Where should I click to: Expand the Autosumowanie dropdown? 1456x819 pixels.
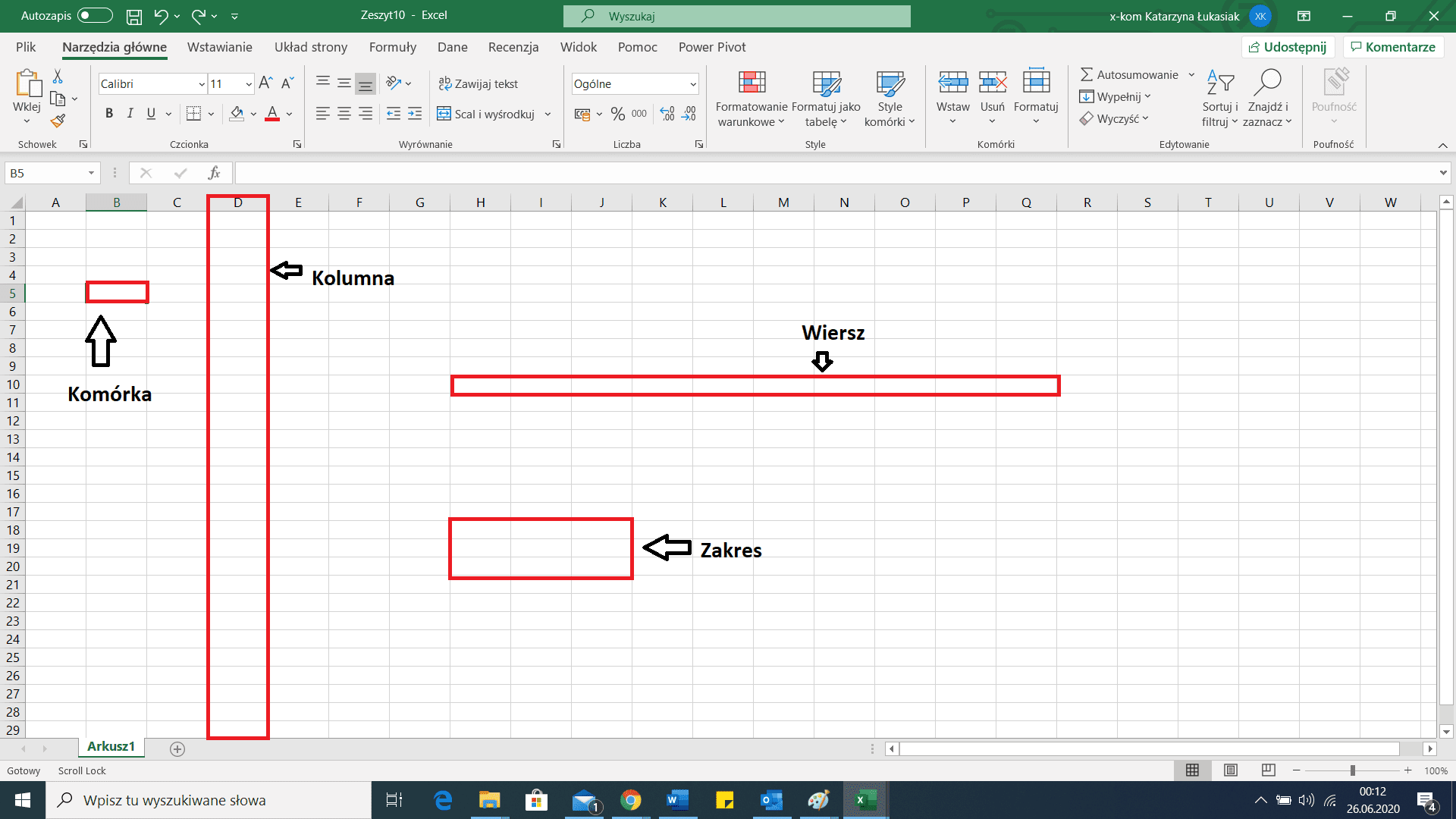[1191, 74]
